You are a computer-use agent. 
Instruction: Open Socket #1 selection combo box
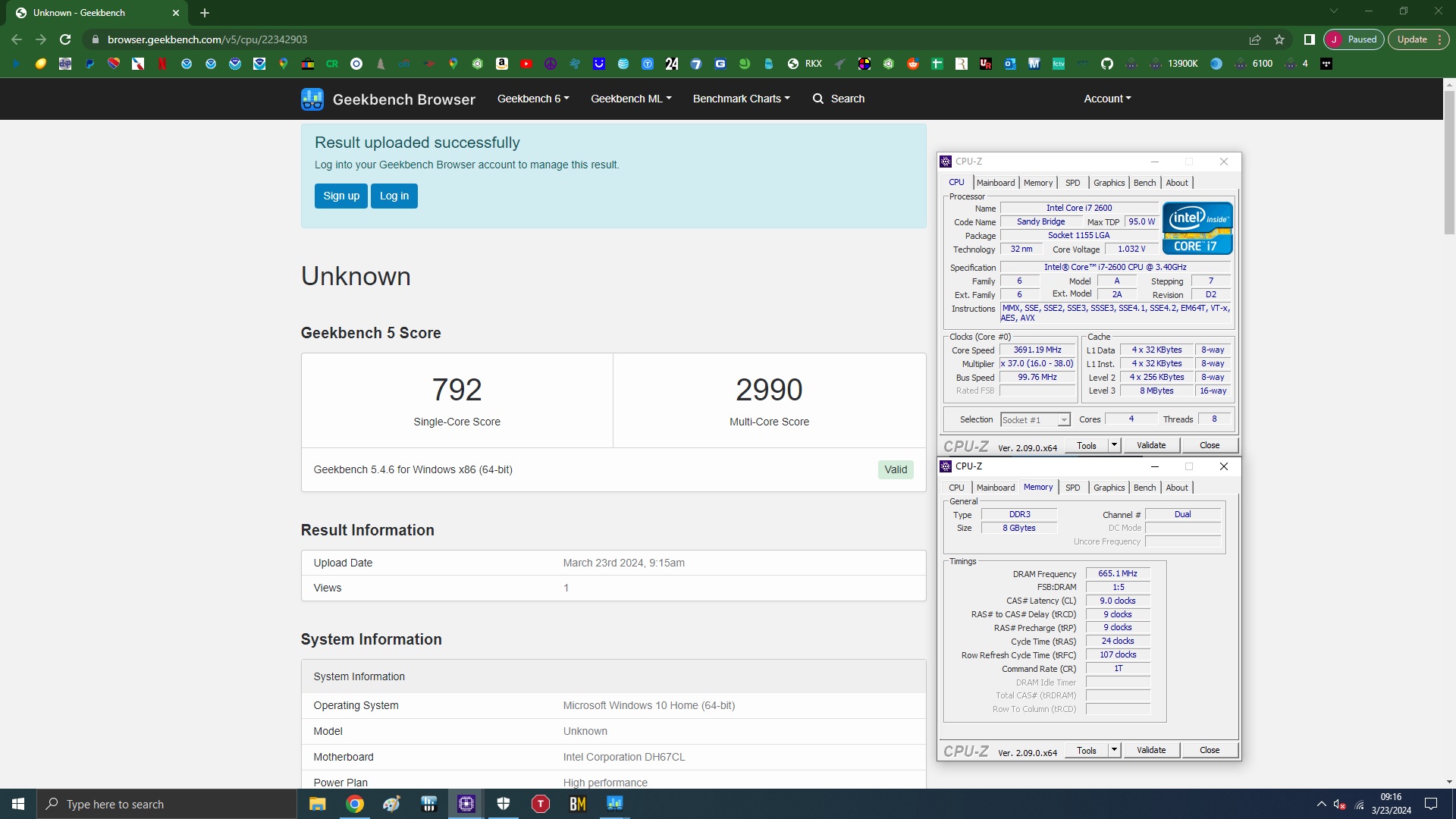pyautogui.click(x=1034, y=419)
